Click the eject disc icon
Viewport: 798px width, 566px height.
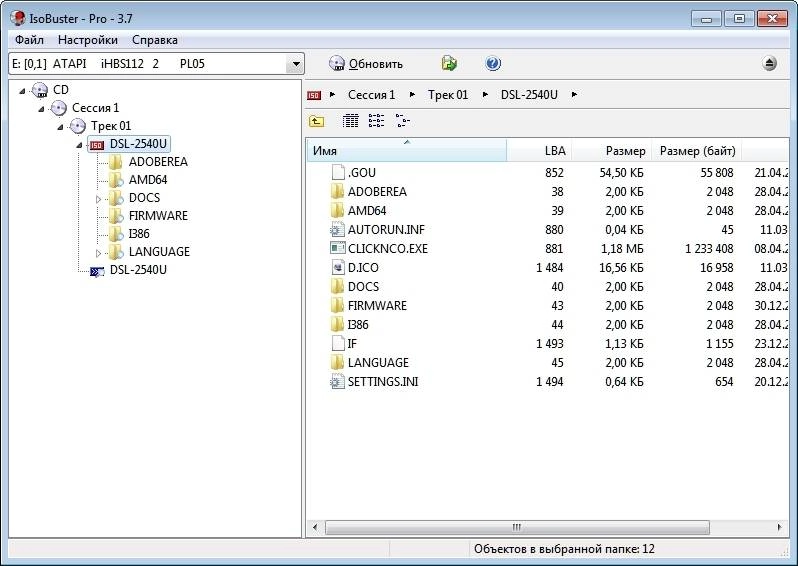tap(770, 64)
